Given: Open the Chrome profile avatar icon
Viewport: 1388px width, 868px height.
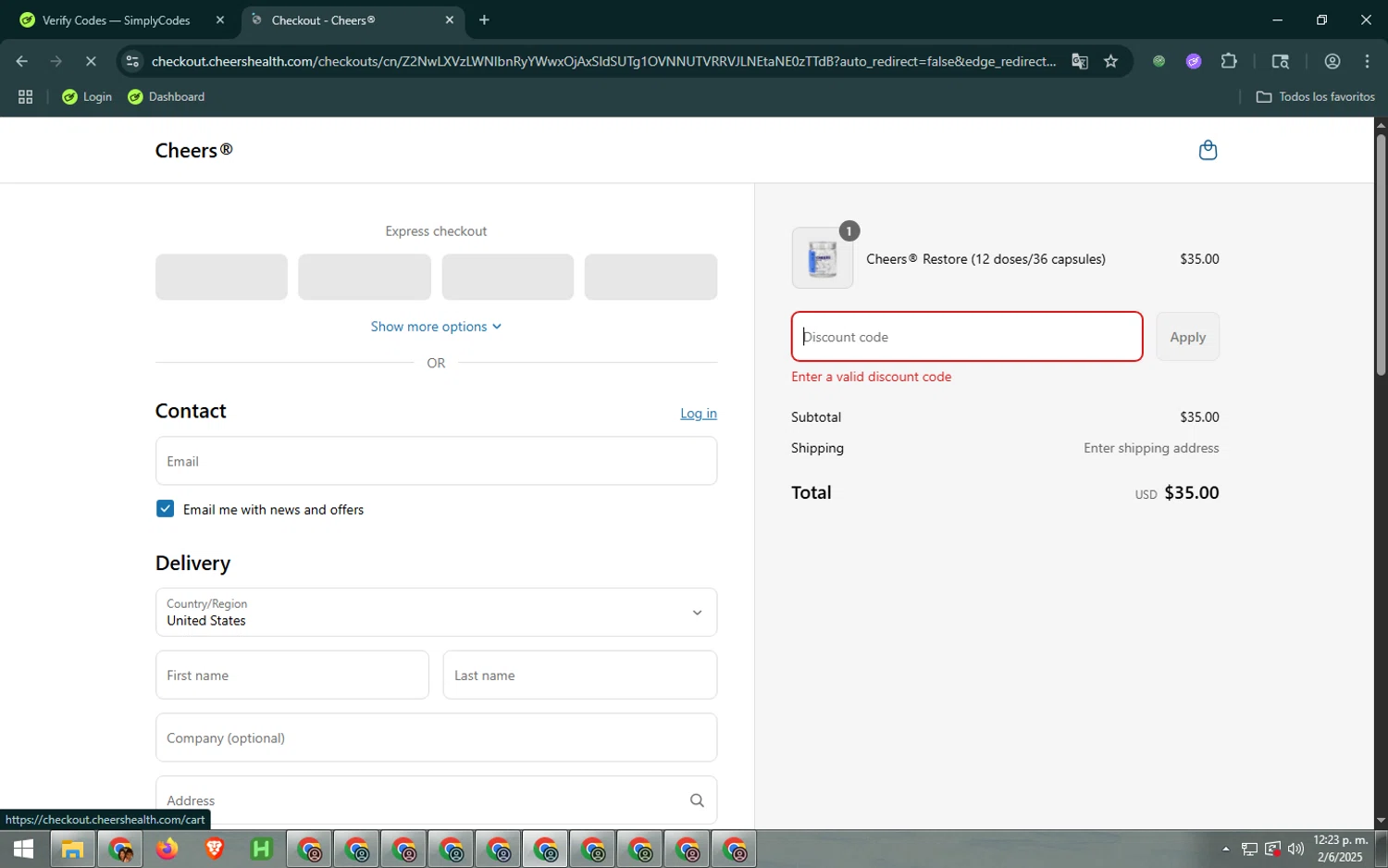Looking at the screenshot, I should pyautogui.click(x=1332, y=61).
